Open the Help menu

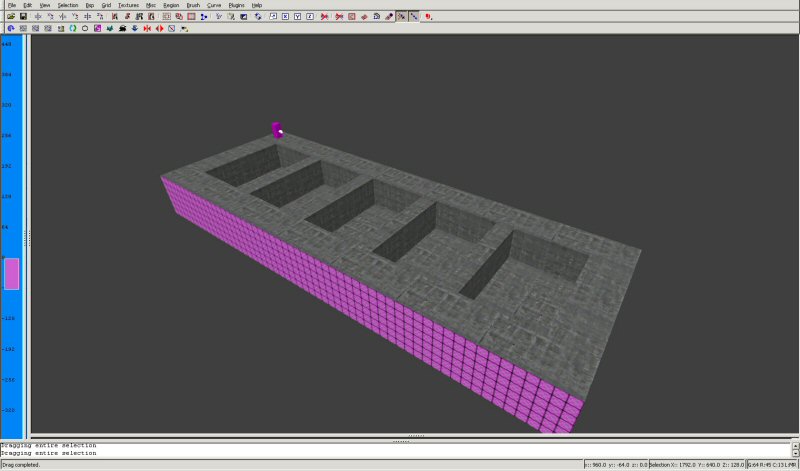[257, 5]
